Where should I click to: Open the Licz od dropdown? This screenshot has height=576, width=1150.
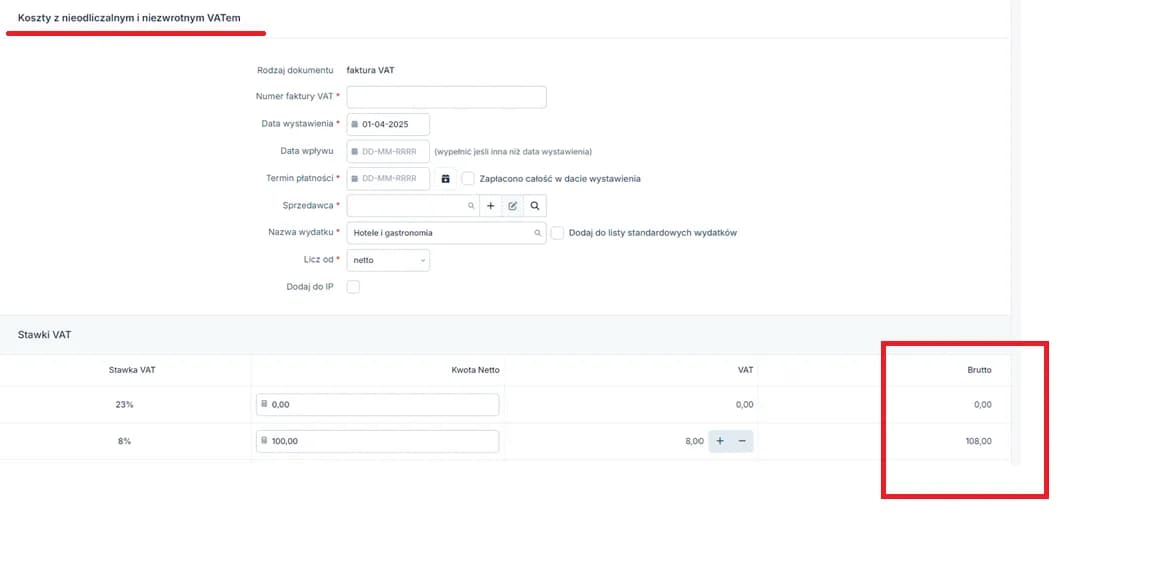point(388,260)
